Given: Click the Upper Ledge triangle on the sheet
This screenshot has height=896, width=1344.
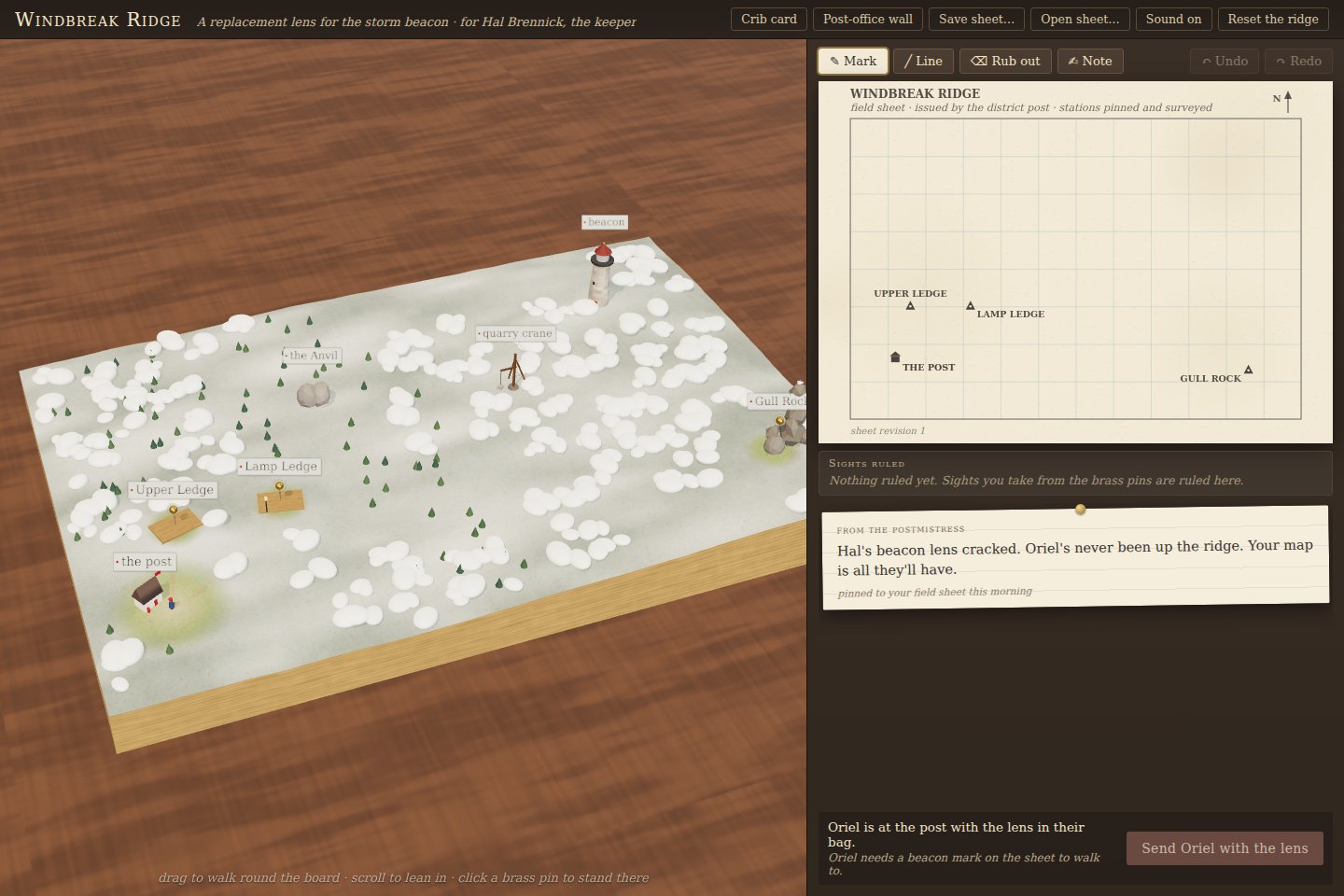Looking at the screenshot, I should (910, 305).
